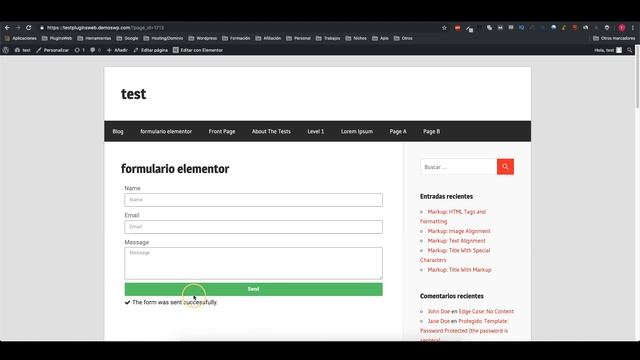This screenshot has height=360, width=640.
Task: Click in the Buscar search field
Action: click(x=458, y=167)
